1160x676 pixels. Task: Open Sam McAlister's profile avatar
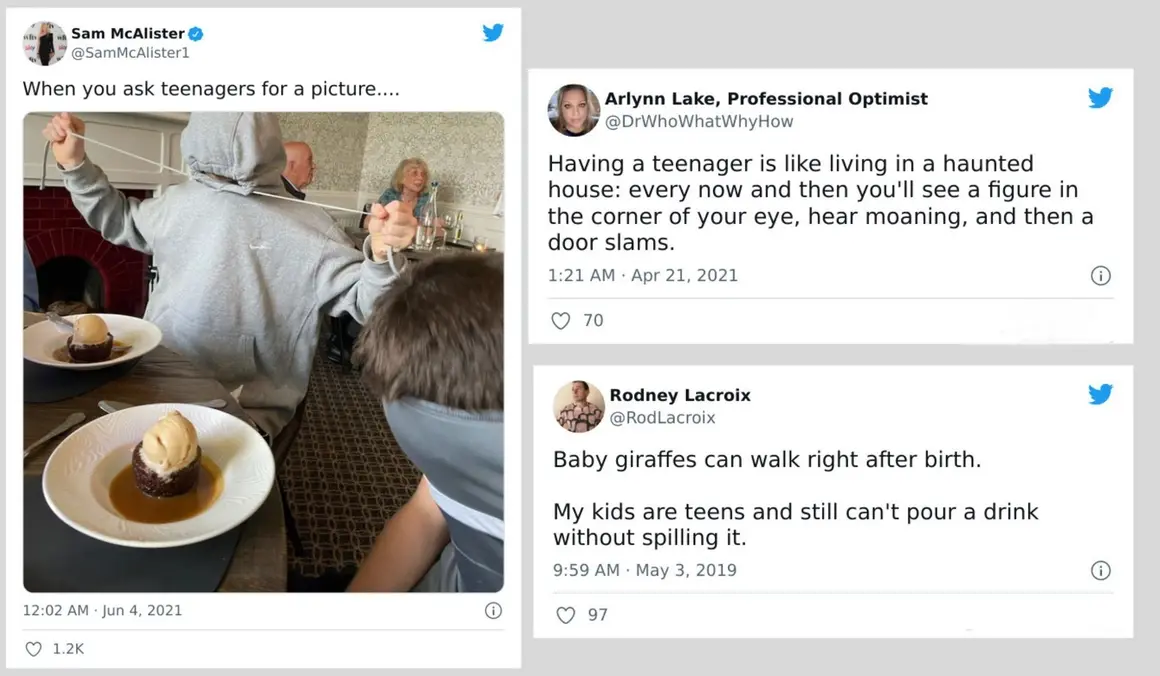44,43
